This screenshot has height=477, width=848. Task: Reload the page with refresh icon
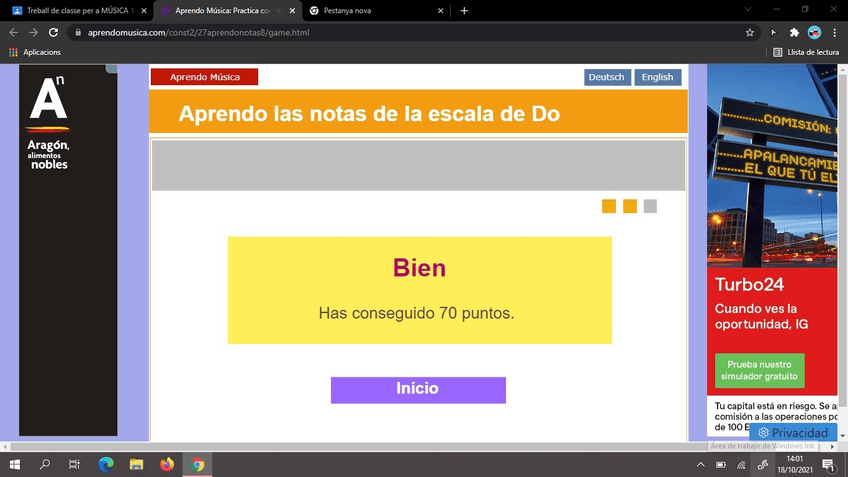point(53,32)
